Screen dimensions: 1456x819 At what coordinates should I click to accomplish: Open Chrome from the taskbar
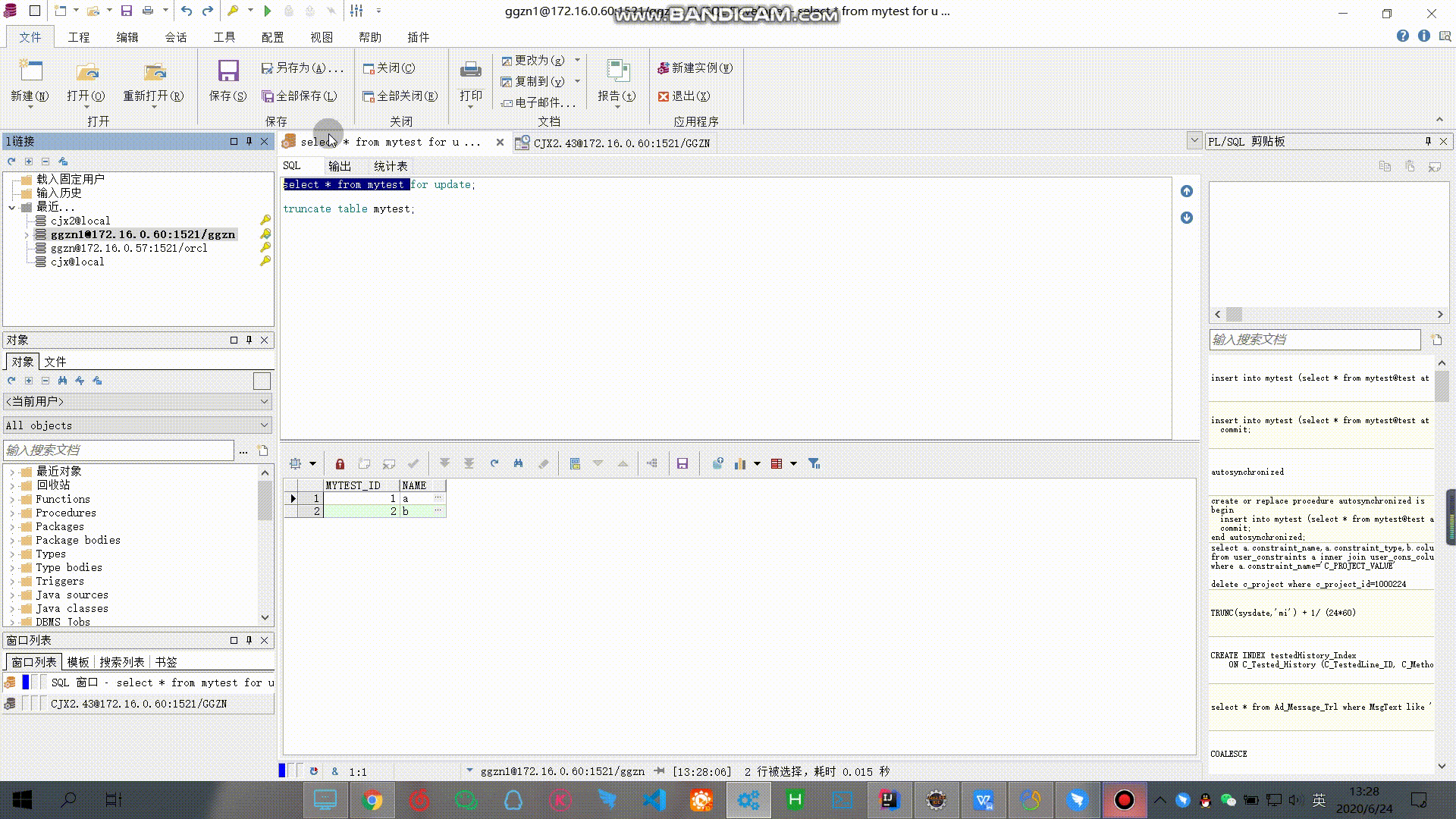click(x=372, y=799)
